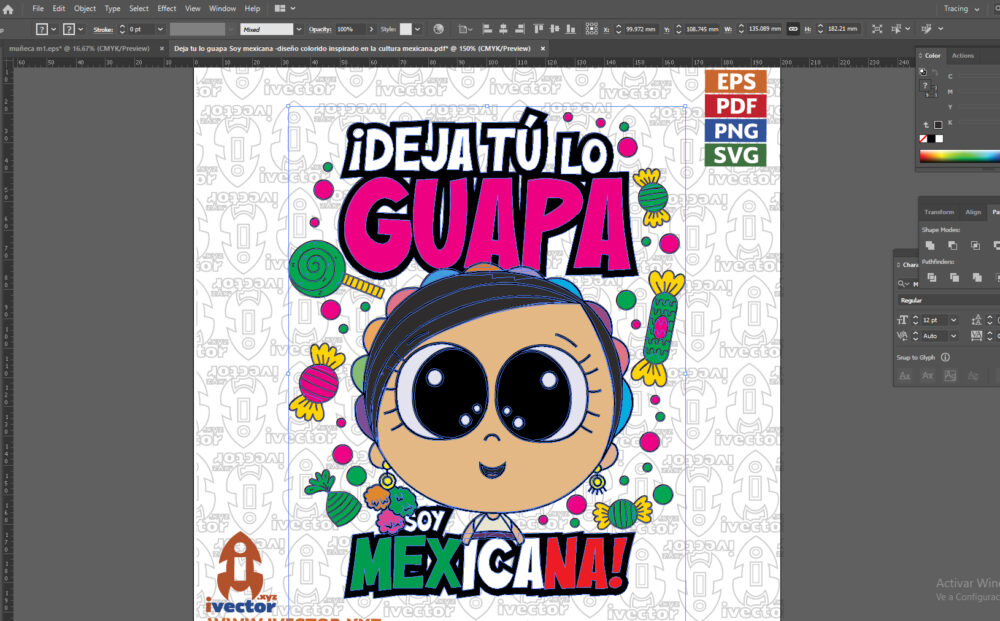Click the Opacity 100% value field
The width and height of the screenshot is (1000, 621).
351,29
